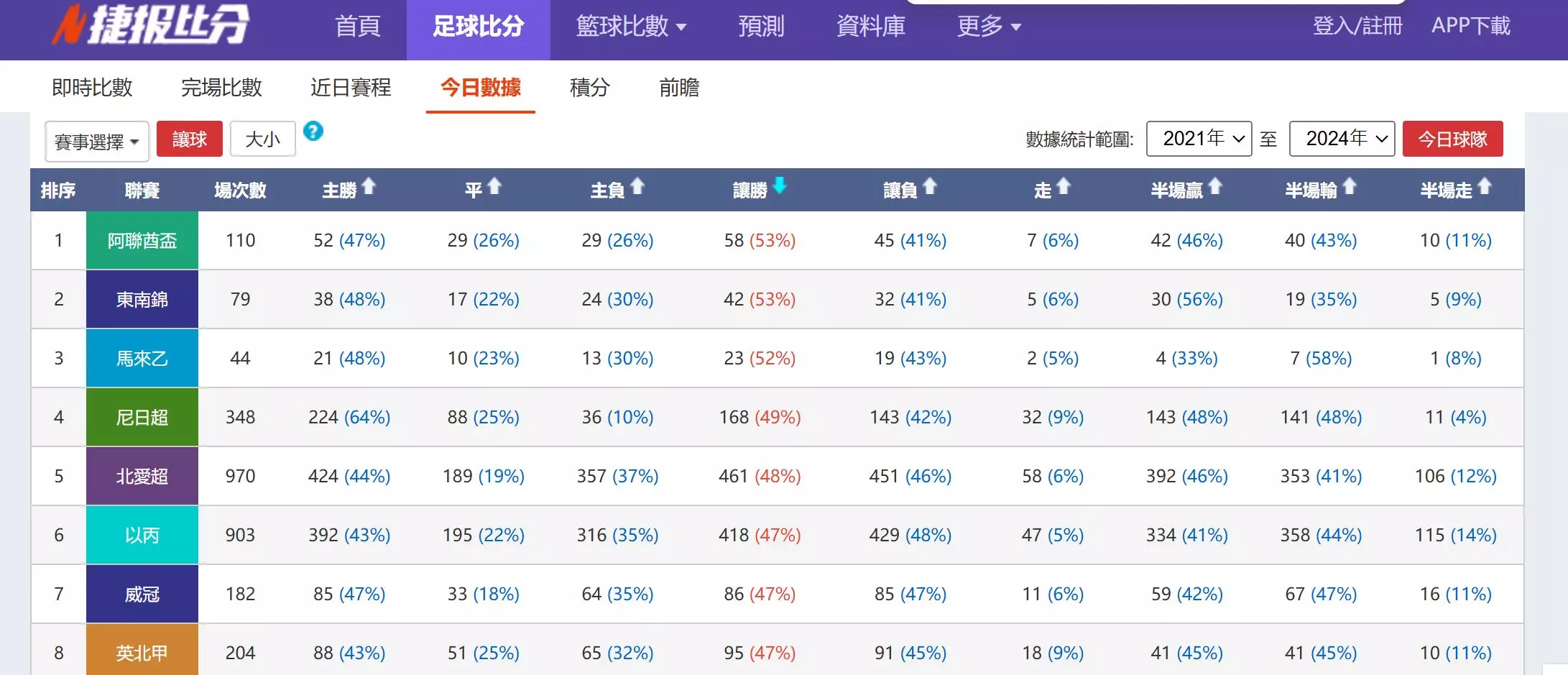The image size is (1568, 675).
Task: Click 北愛超 場次數 value 970
Action: point(240,476)
